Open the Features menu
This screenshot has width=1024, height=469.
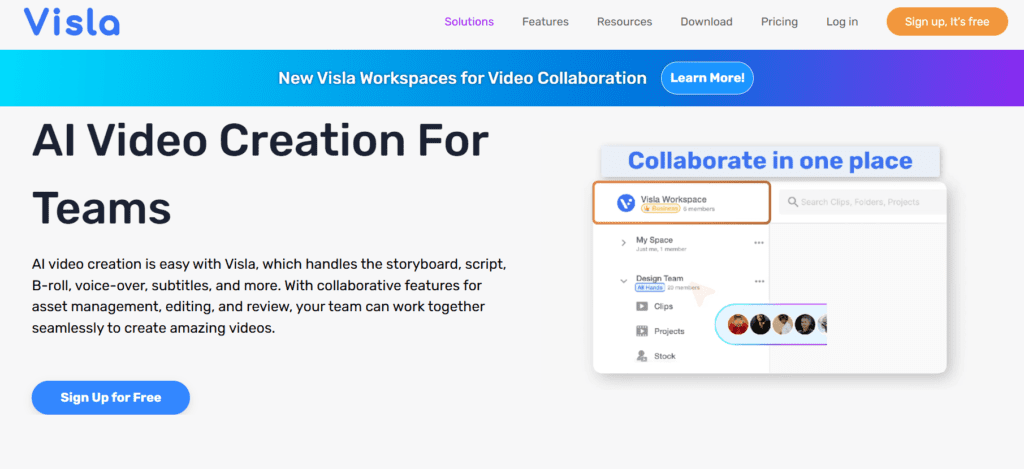click(545, 22)
